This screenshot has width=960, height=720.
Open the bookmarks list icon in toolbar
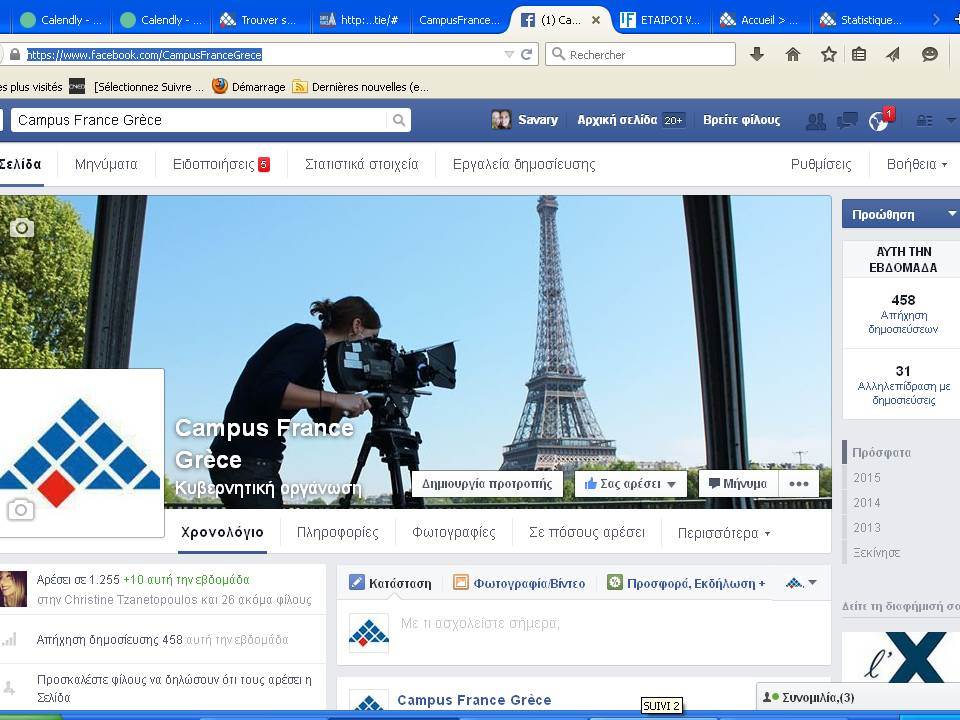coord(859,54)
